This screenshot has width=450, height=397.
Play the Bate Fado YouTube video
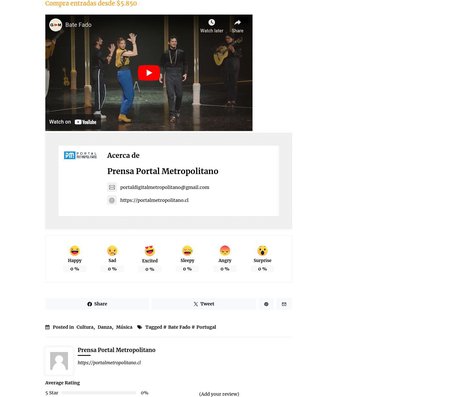click(x=149, y=73)
